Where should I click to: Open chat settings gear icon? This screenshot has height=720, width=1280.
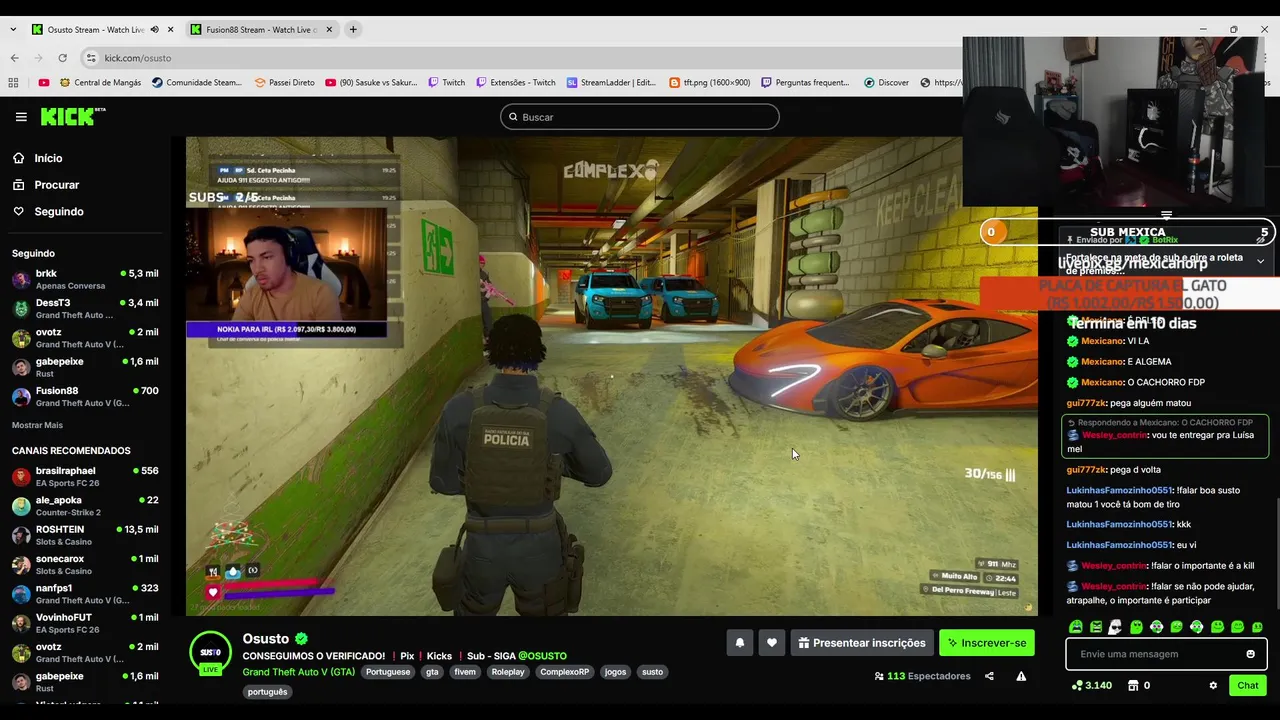click(x=1213, y=686)
